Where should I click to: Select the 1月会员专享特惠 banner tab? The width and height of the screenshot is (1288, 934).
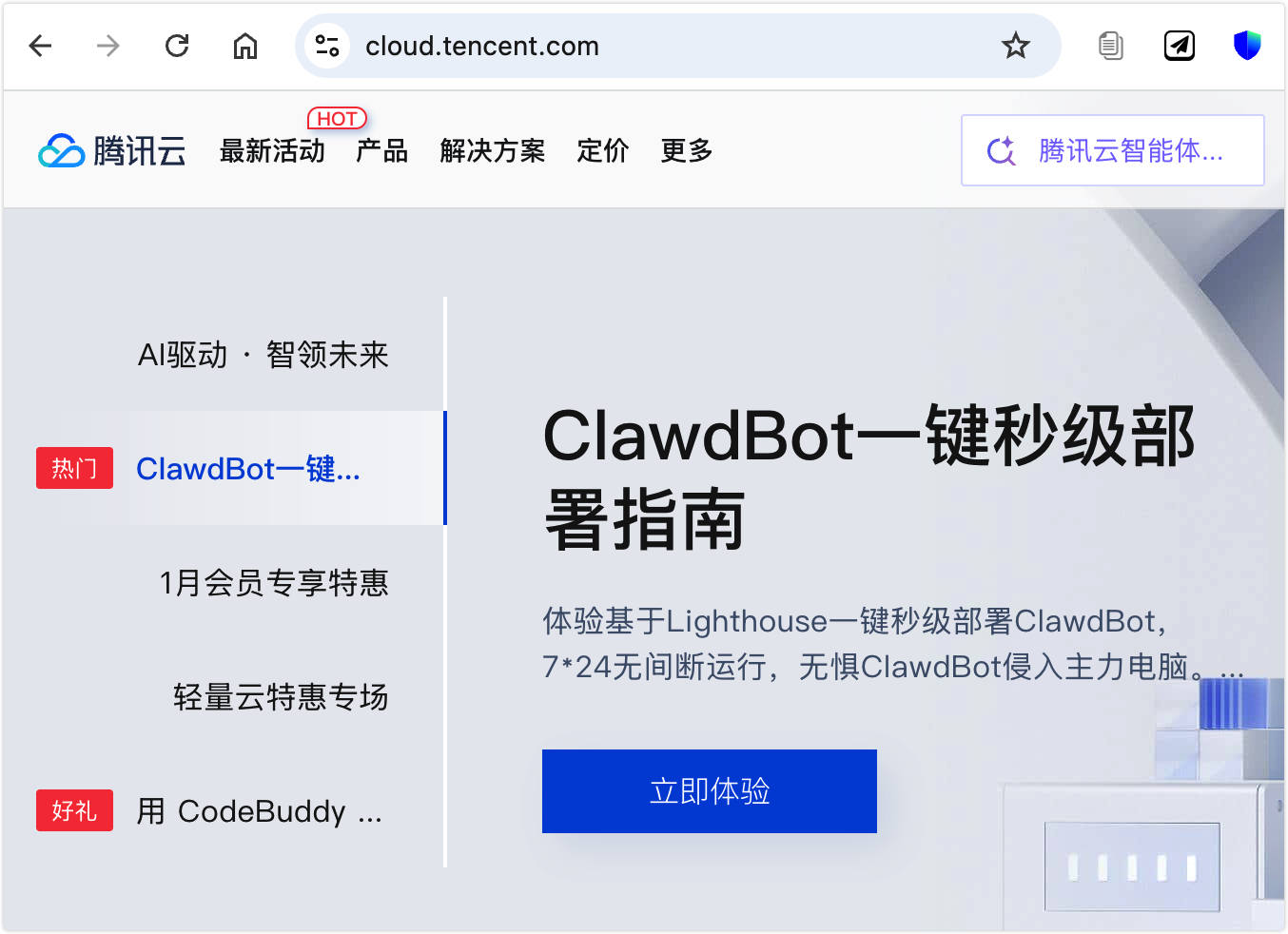[274, 583]
